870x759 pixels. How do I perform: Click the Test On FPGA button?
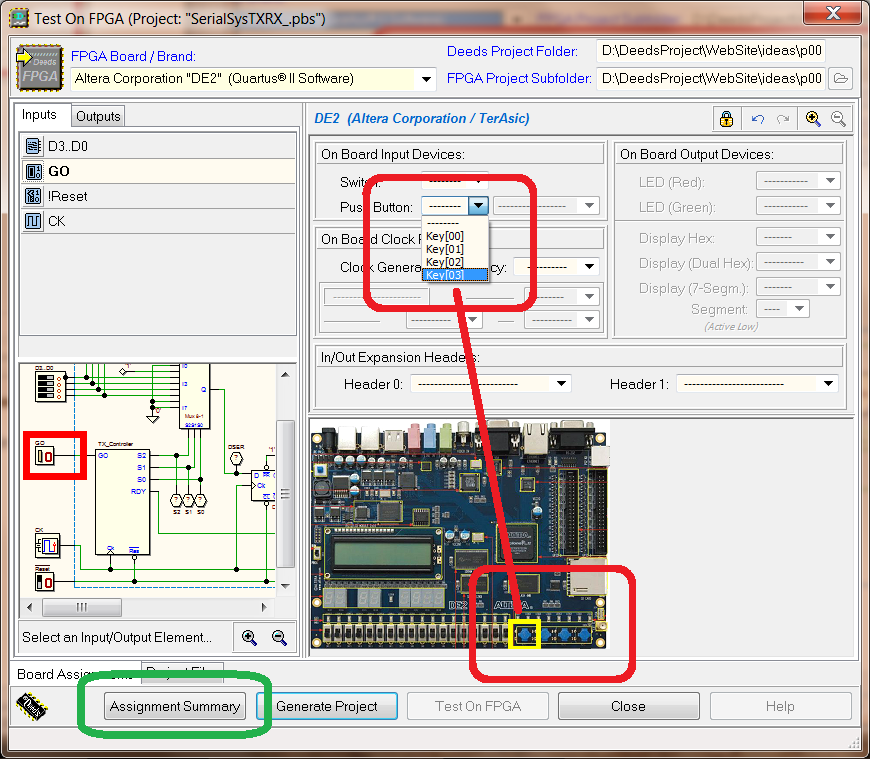[x=478, y=706]
